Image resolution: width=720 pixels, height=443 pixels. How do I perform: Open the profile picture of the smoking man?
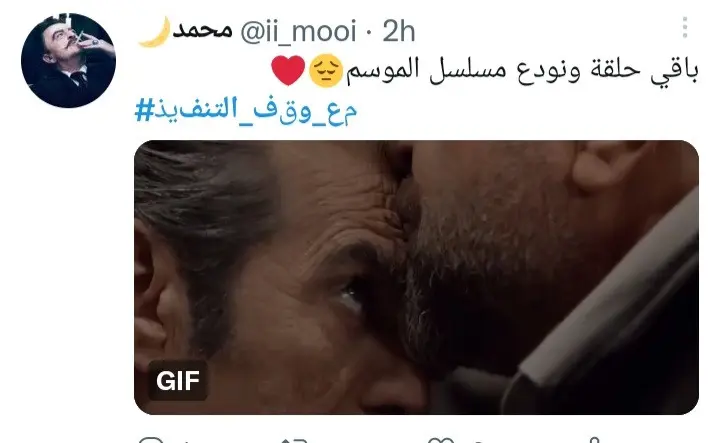(68, 61)
